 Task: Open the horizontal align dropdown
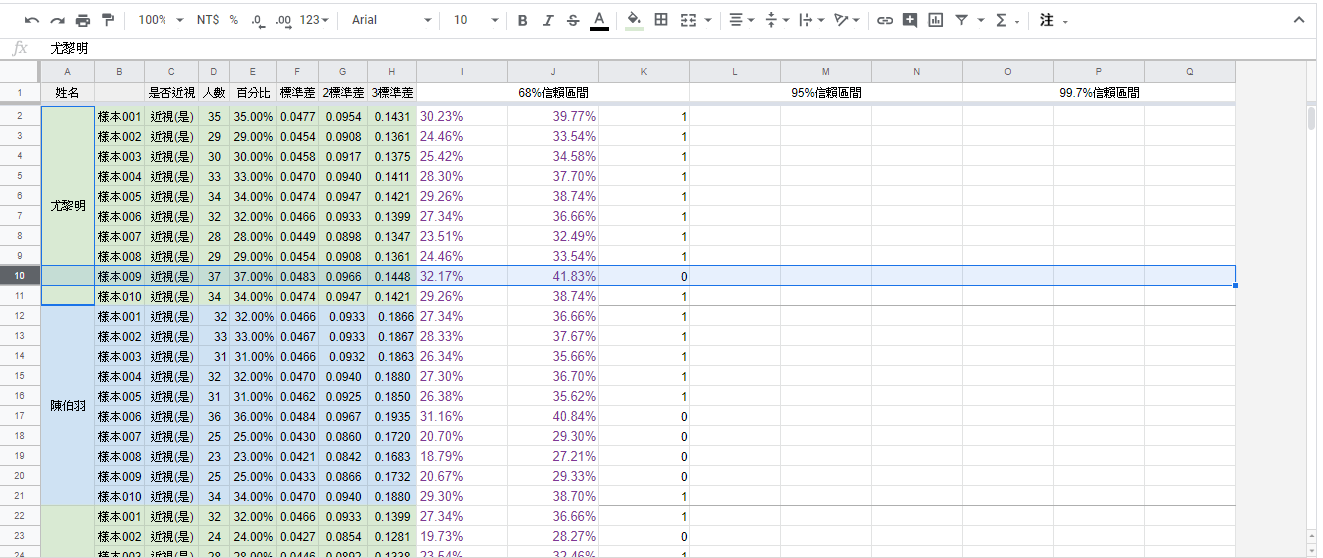point(742,20)
